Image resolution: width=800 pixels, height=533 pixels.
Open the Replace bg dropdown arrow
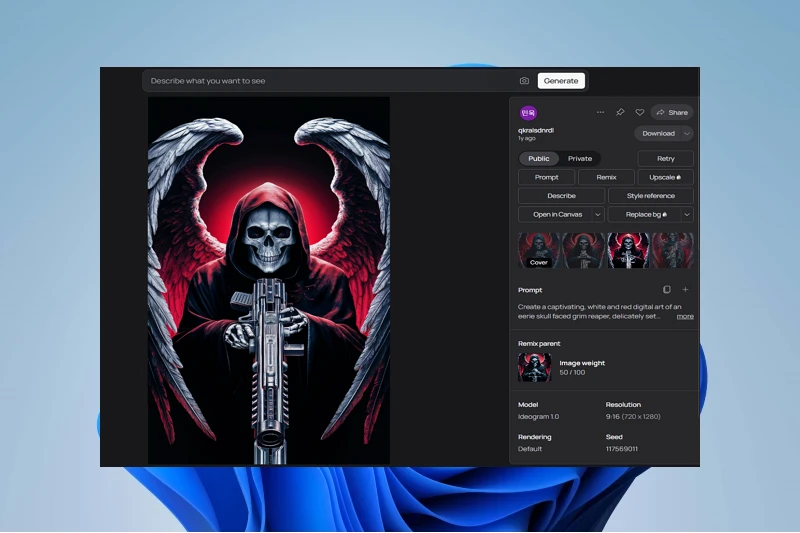point(687,214)
